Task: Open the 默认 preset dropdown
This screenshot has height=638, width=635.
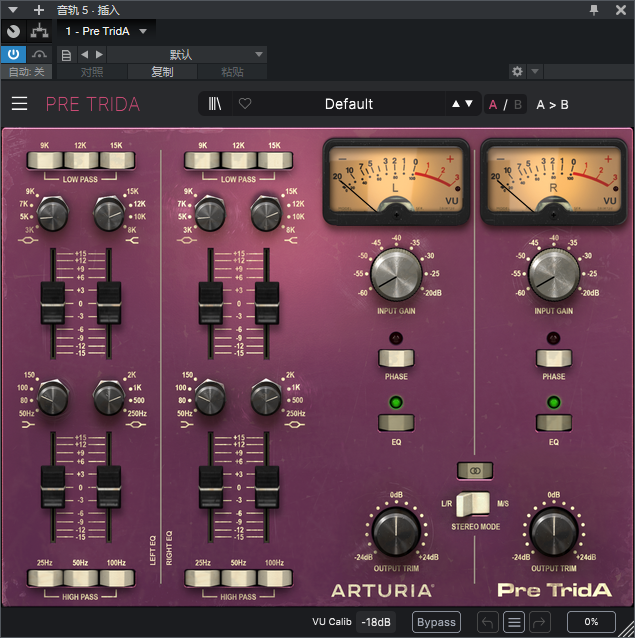Action: pyautogui.click(x=187, y=55)
